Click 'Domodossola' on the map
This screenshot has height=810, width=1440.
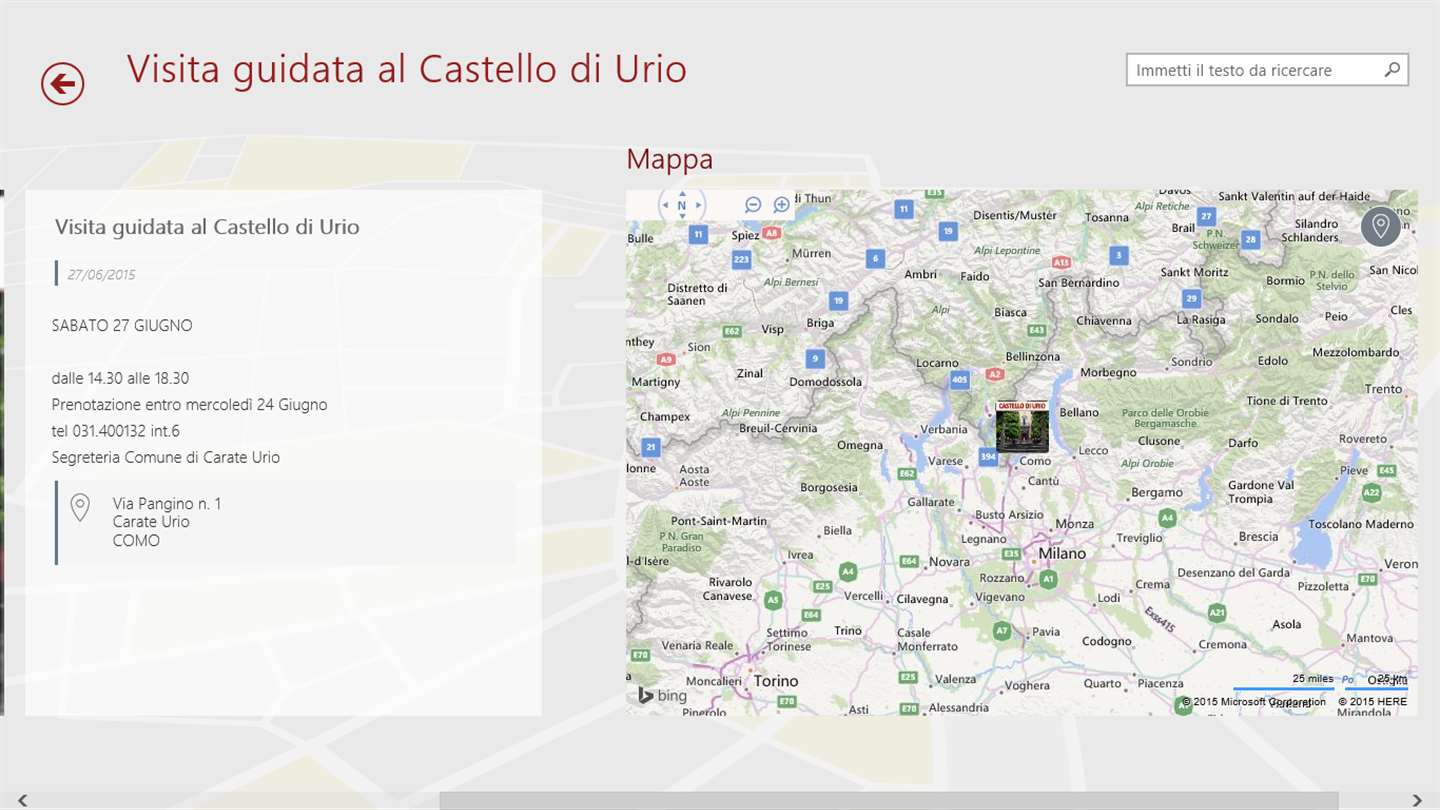click(x=825, y=382)
